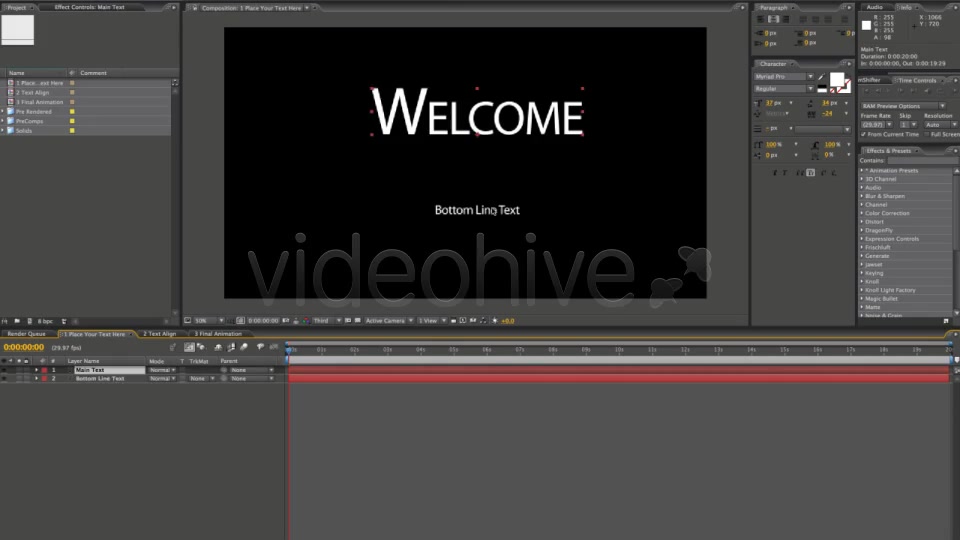
Task: Enable the Full Screen checkbox
Action: click(927, 134)
